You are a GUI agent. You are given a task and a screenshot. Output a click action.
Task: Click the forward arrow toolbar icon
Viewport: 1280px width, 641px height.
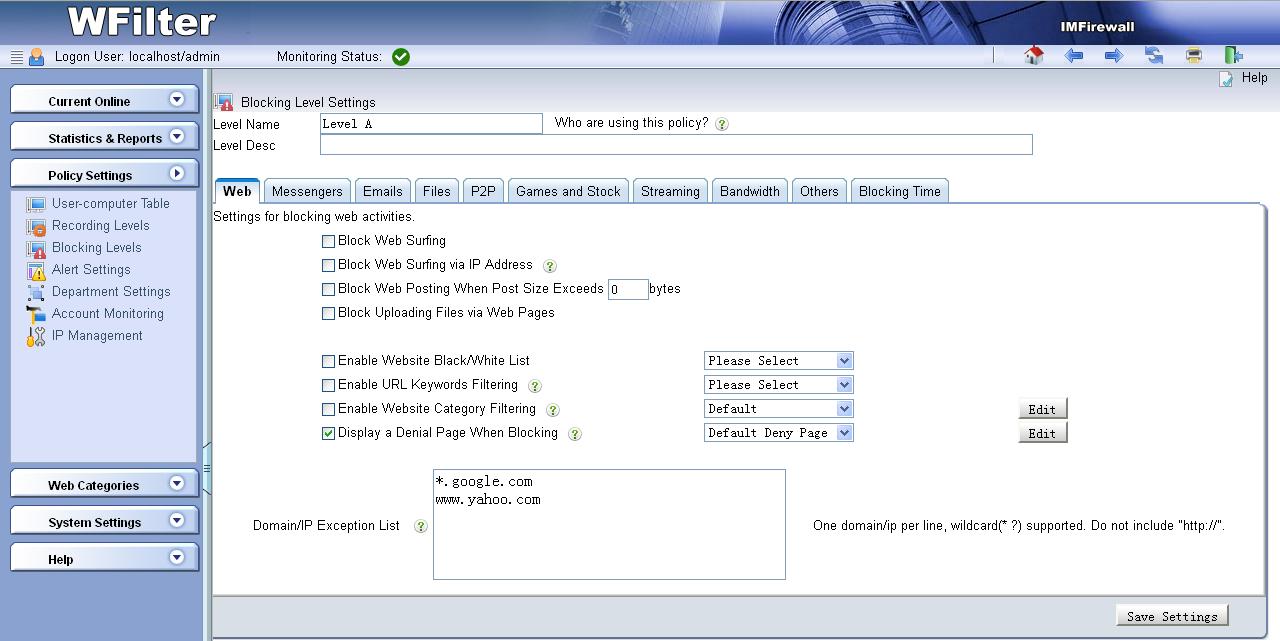point(1113,56)
